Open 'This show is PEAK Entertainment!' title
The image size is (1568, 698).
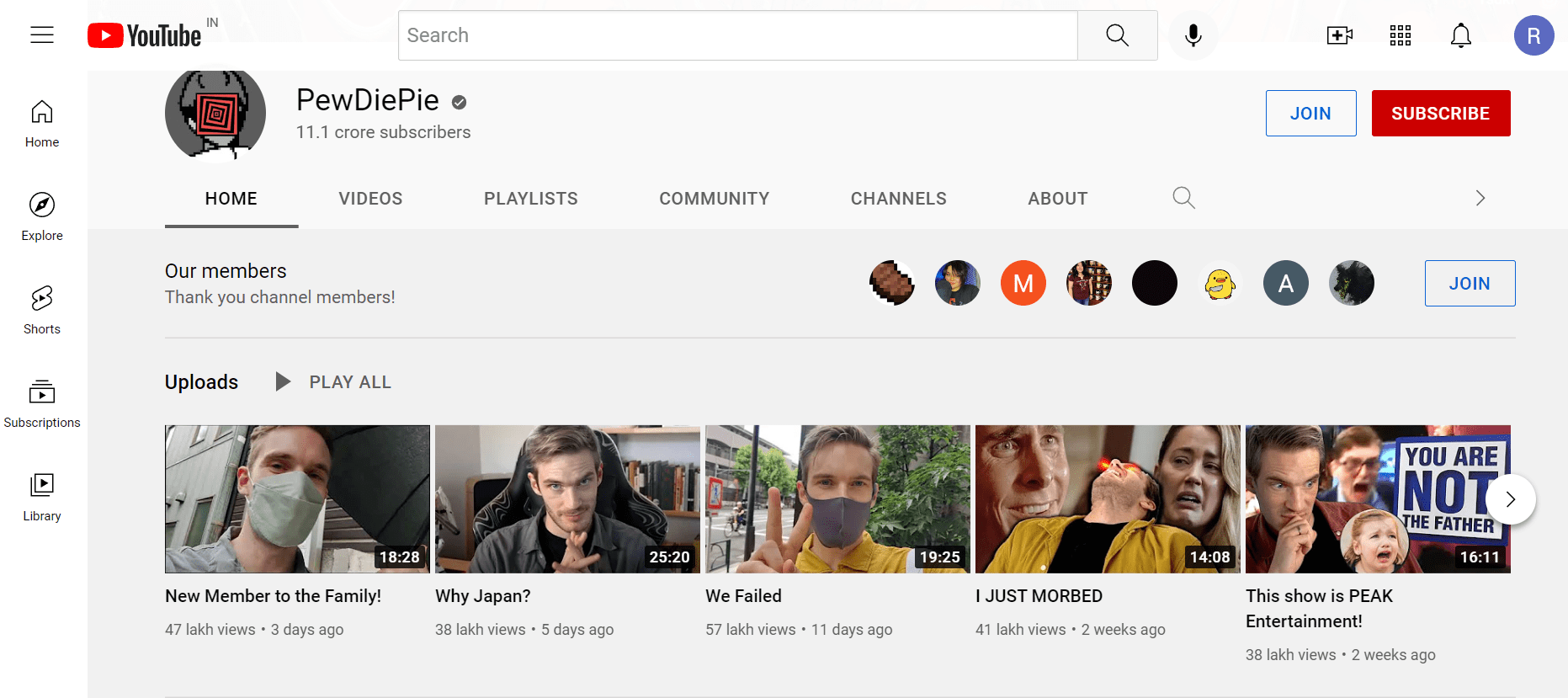[1319, 609]
